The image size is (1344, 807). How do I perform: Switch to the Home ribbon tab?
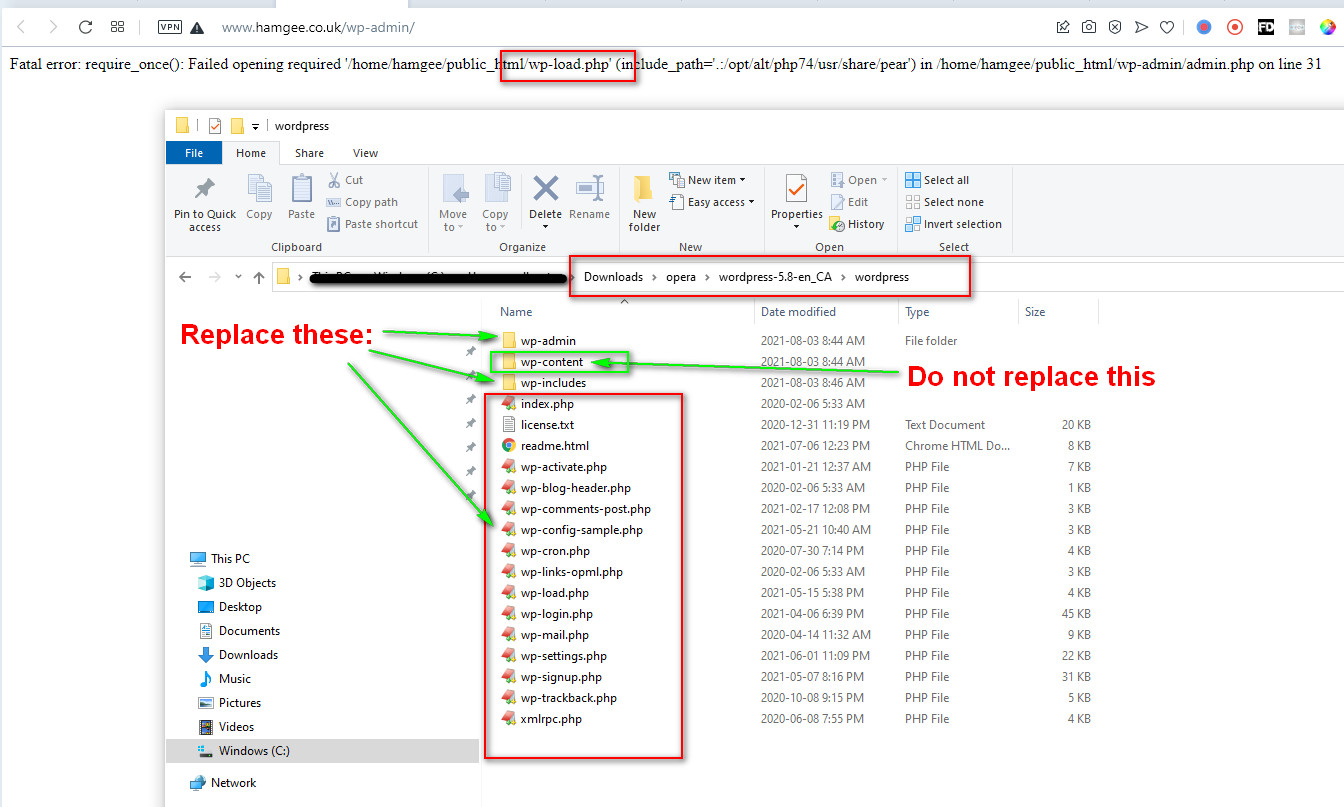tap(251, 153)
